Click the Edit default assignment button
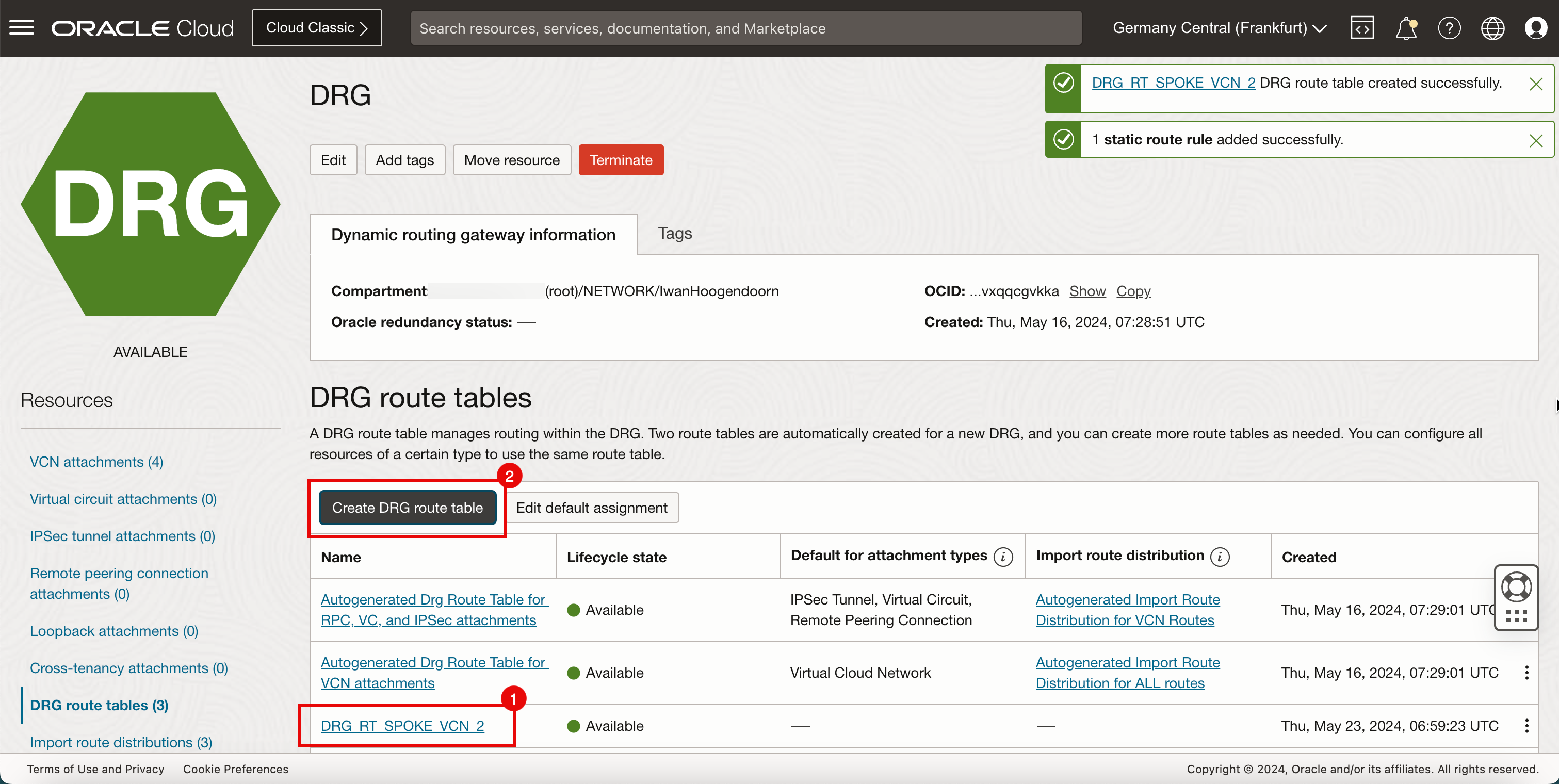This screenshot has width=1559, height=784. point(591,508)
